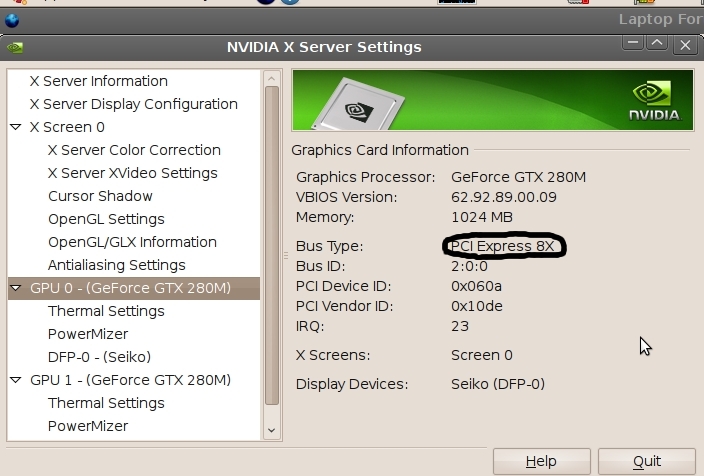
Task: Click the sidebar scrollbar down arrow
Action: coord(271,430)
